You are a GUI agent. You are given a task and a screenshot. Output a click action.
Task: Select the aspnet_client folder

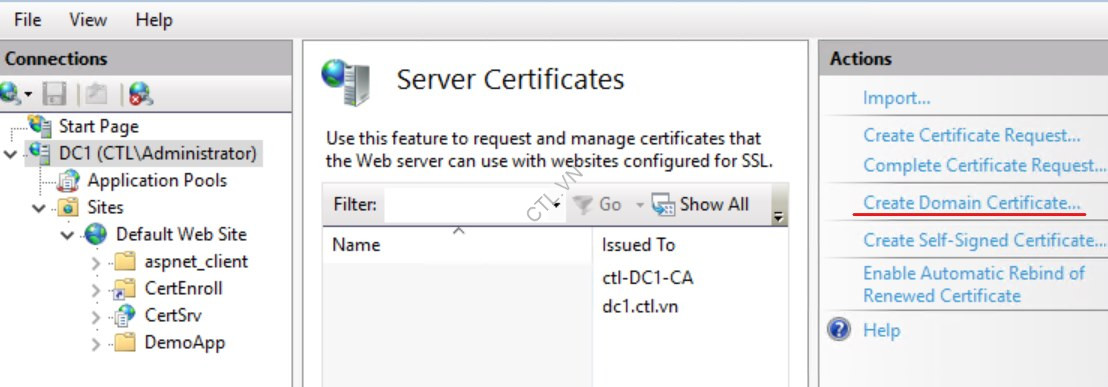(196, 261)
